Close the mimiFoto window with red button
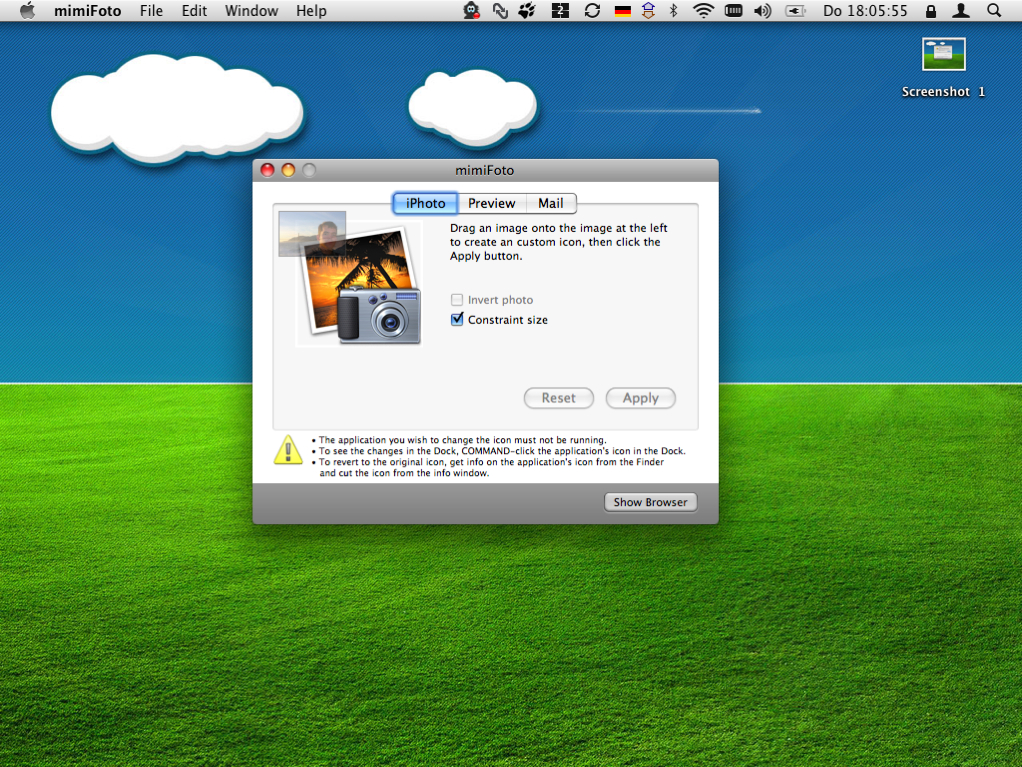 point(267,170)
